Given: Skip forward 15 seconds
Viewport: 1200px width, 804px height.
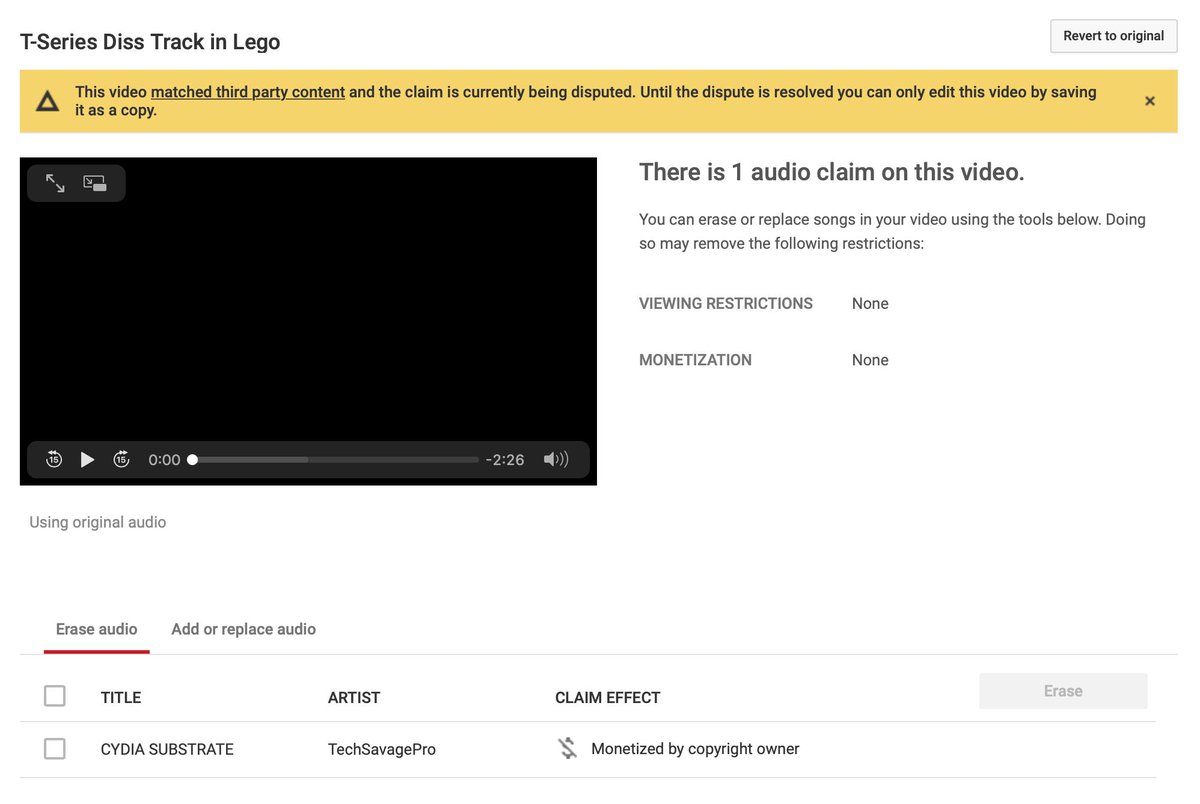Looking at the screenshot, I should [x=121, y=459].
